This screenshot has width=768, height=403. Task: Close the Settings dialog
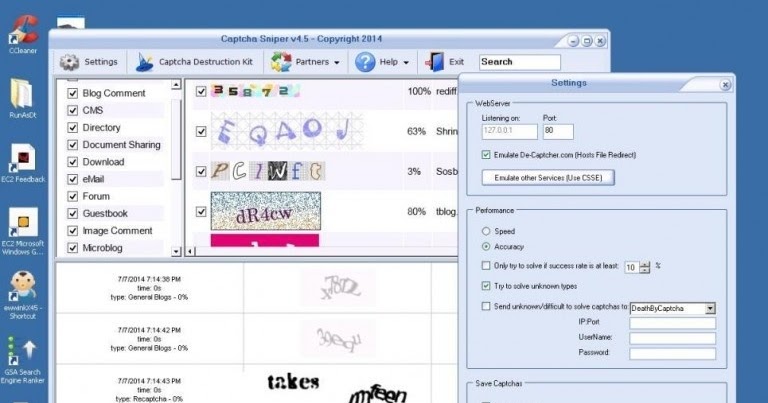coord(725,85)
